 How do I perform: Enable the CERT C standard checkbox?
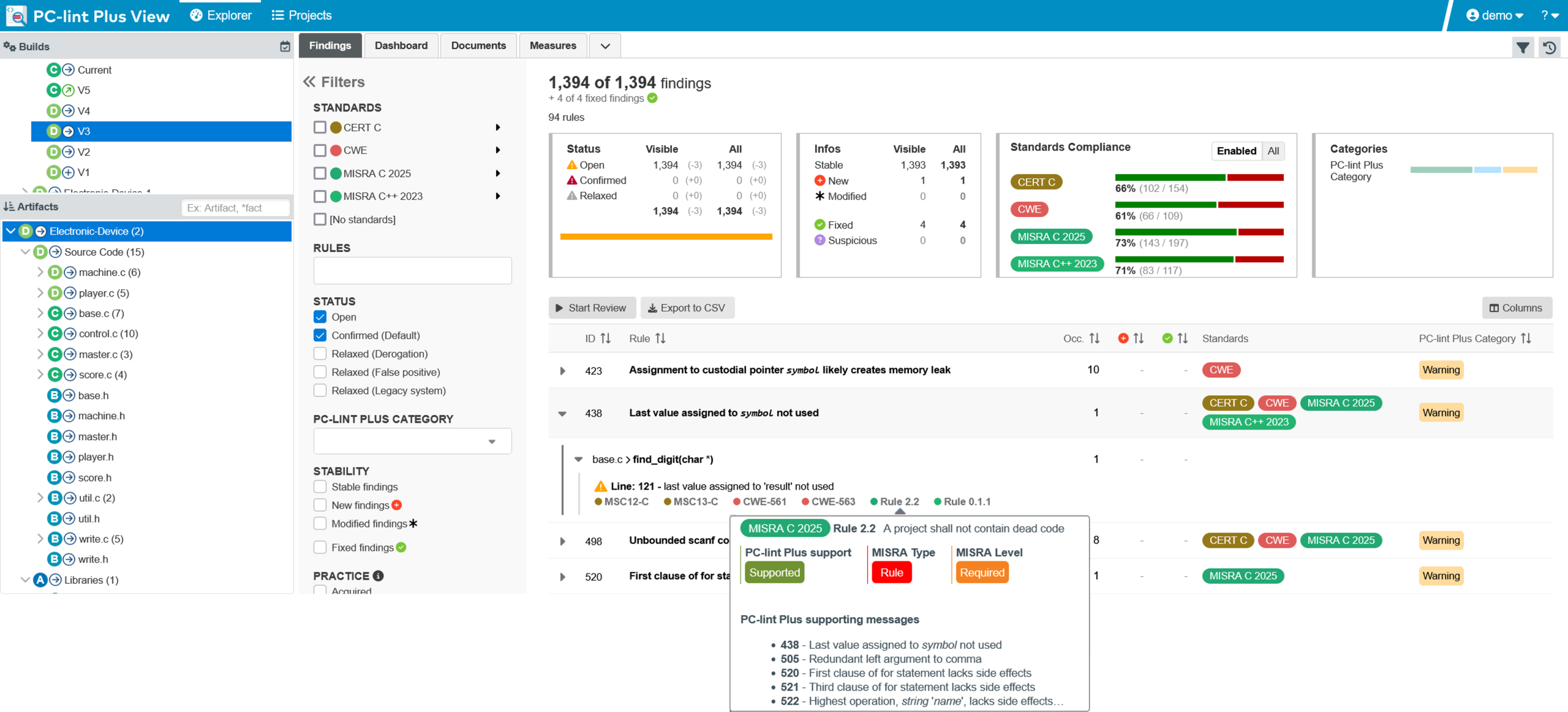click(320, 127)
